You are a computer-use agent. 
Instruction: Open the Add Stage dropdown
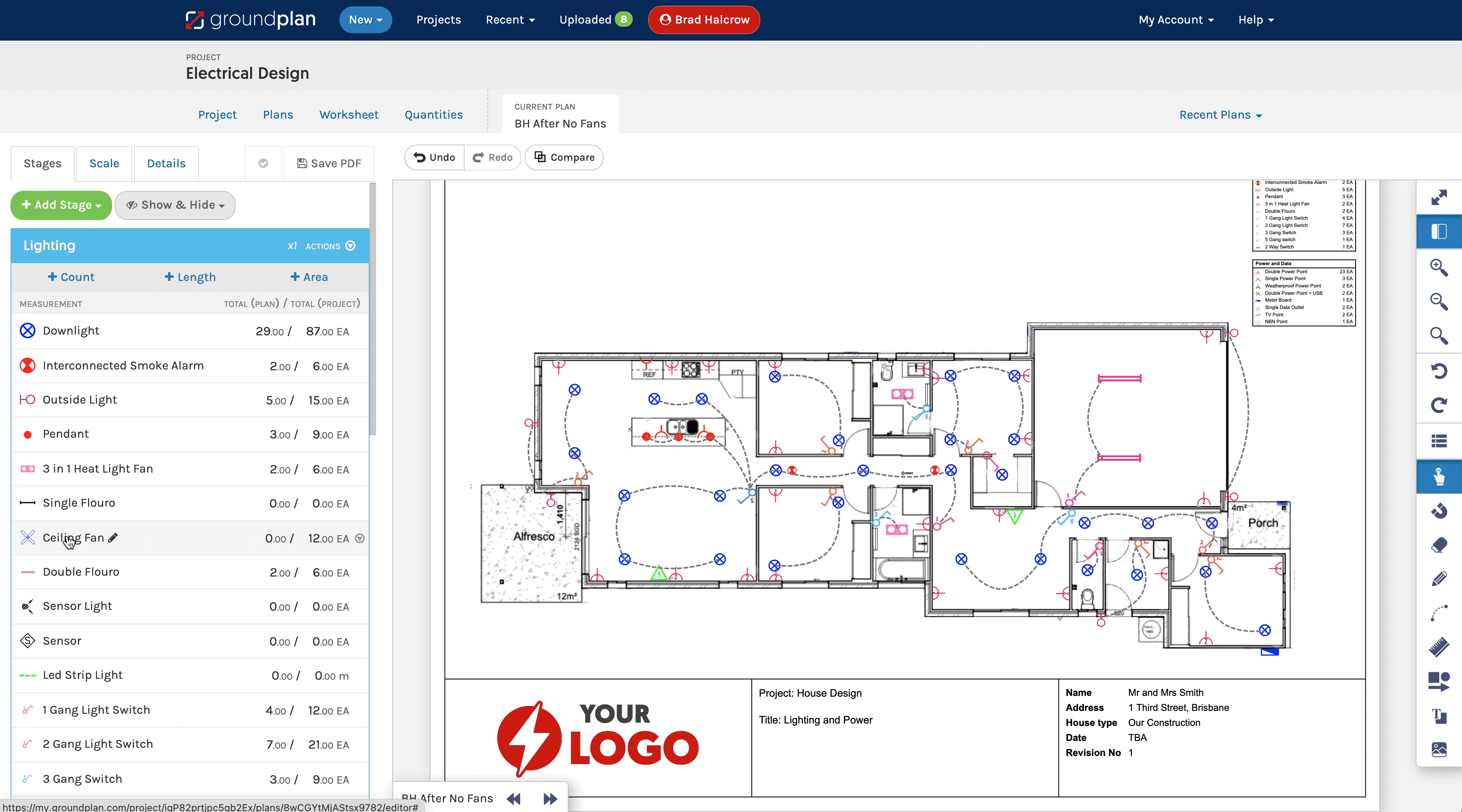pyautogui.click(x=61, y=205)
